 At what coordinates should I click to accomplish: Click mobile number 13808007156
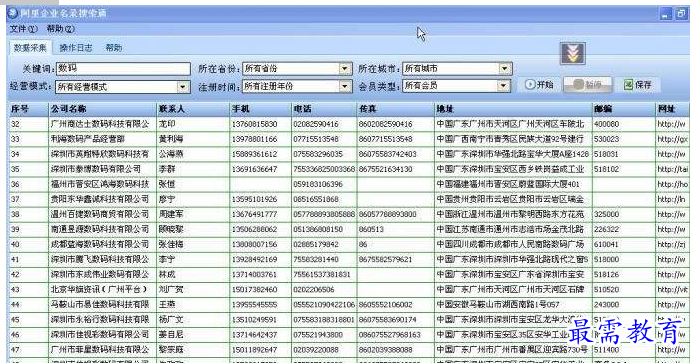(x=254, y=244)
